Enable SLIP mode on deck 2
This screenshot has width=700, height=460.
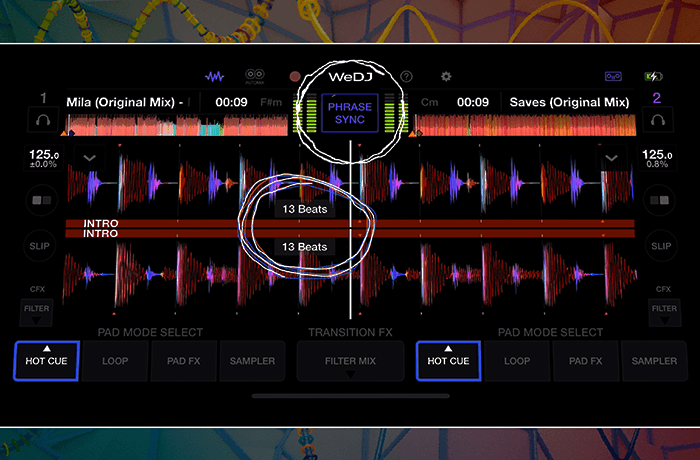pos(661,246)
